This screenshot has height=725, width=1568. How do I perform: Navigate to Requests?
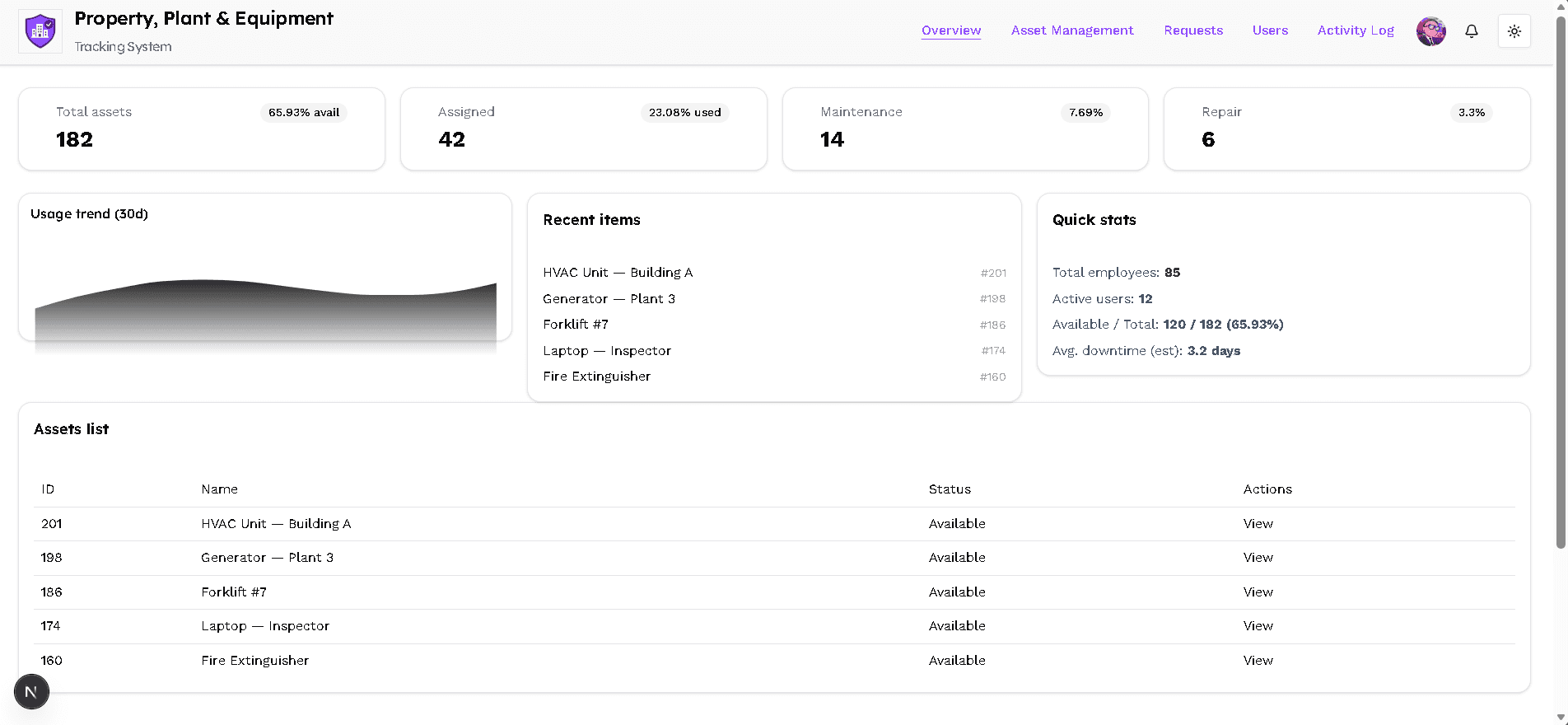(x=1193, y=30)
